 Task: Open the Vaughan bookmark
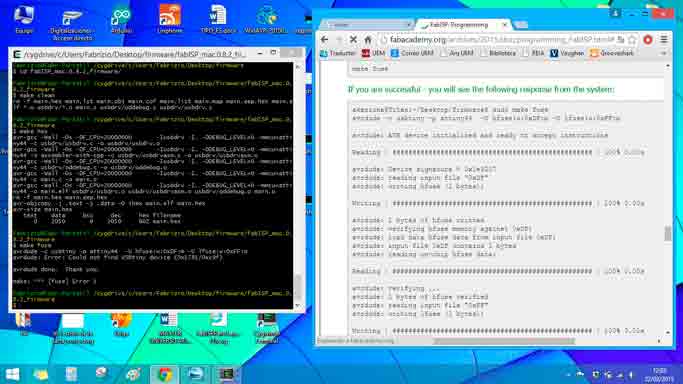[x=567, y=53]
